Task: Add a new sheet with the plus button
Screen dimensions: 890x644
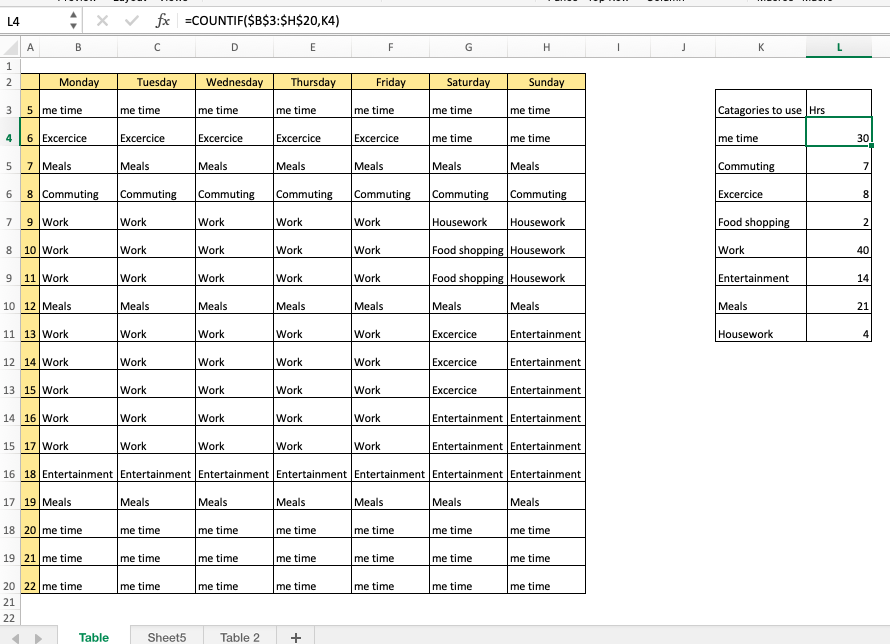Action: tap(296, 637)
